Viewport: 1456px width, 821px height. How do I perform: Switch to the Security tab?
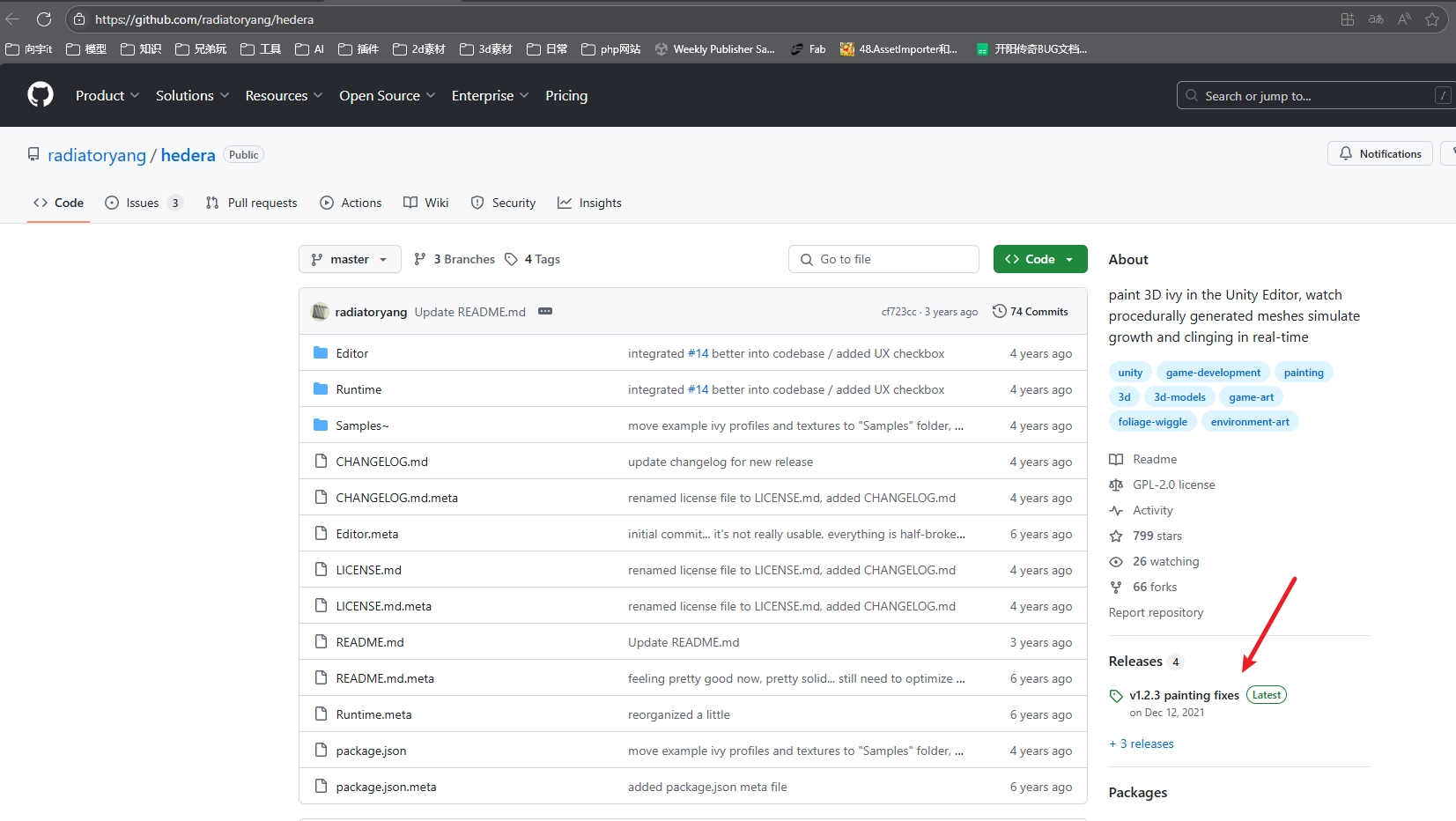coord(503,203)
